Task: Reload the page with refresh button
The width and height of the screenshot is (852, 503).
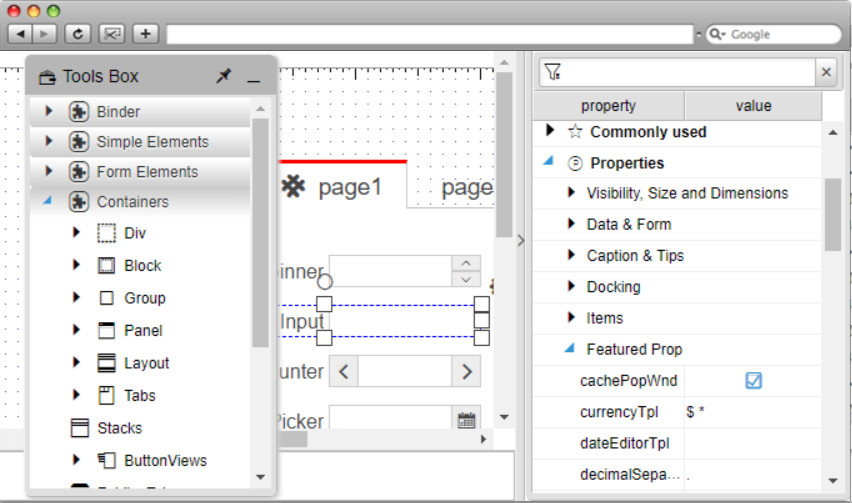Action: point(78,34)
